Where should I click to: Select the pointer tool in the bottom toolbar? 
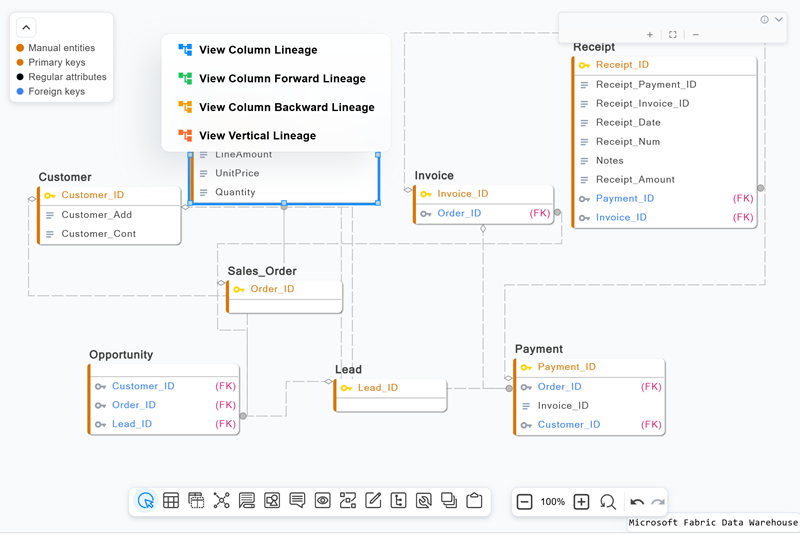(x=146, y=501)
